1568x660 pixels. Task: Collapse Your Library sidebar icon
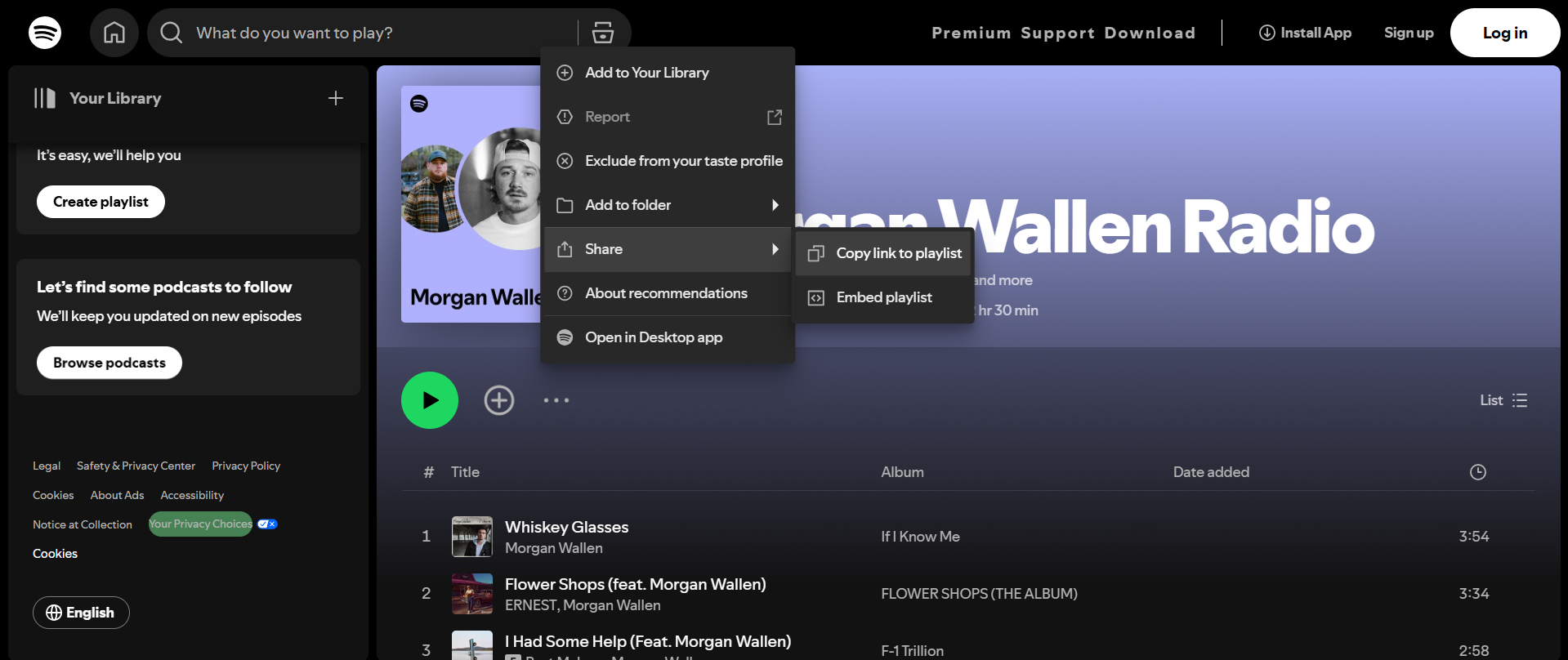(45, 98)
